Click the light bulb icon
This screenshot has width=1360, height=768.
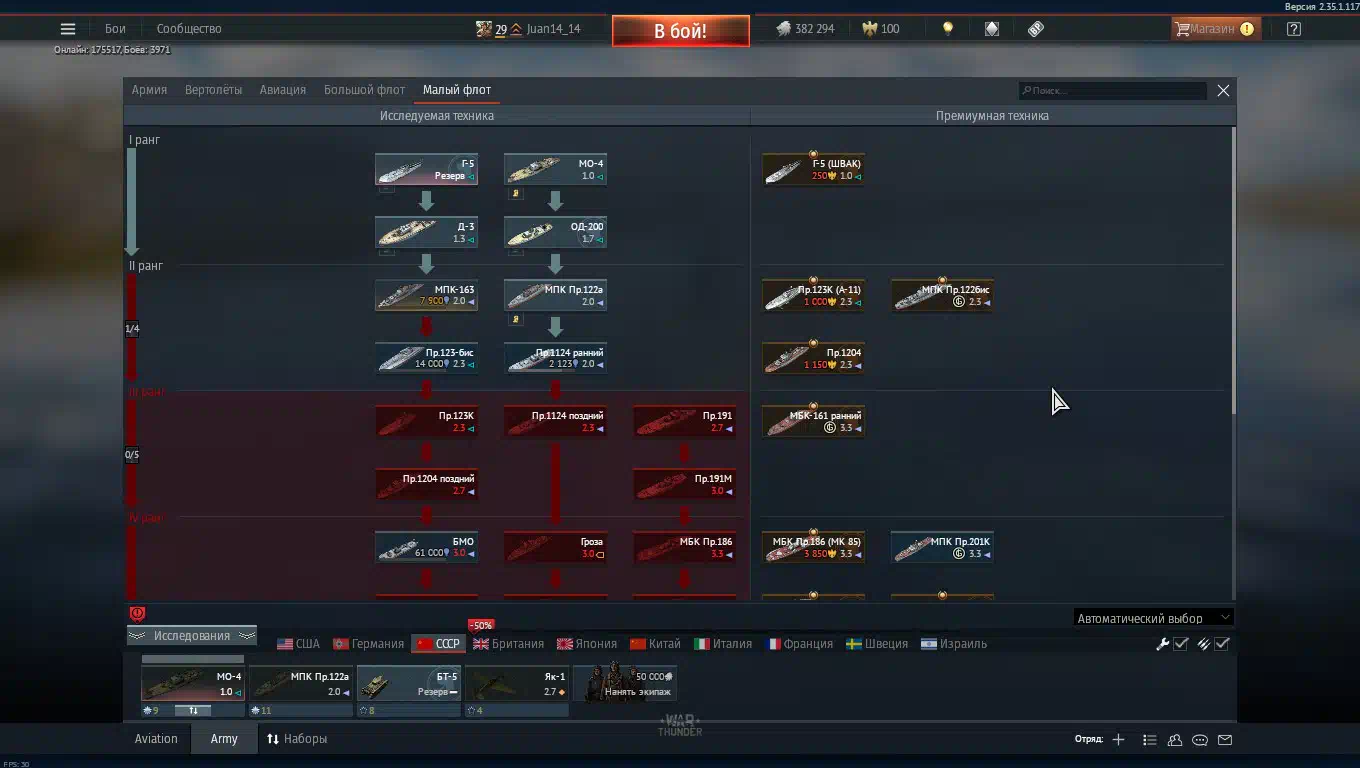(948, 29)
